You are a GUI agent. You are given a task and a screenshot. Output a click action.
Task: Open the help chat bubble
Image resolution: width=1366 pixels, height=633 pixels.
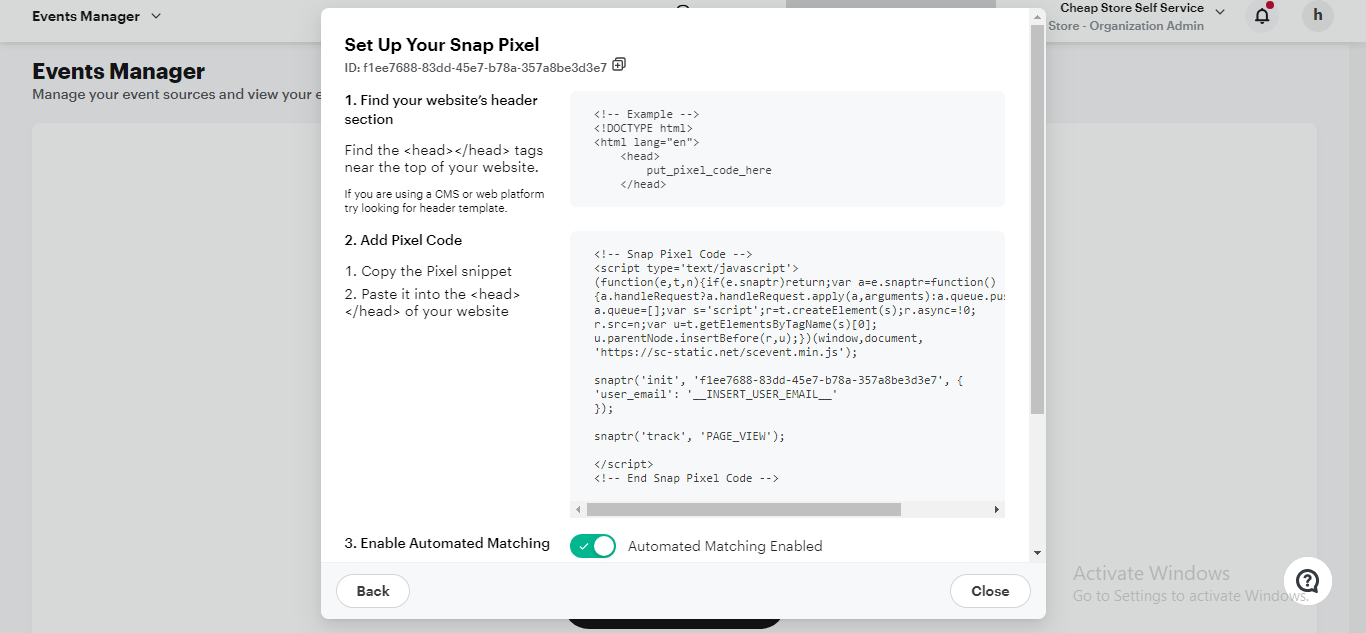tap(1307, 581)
